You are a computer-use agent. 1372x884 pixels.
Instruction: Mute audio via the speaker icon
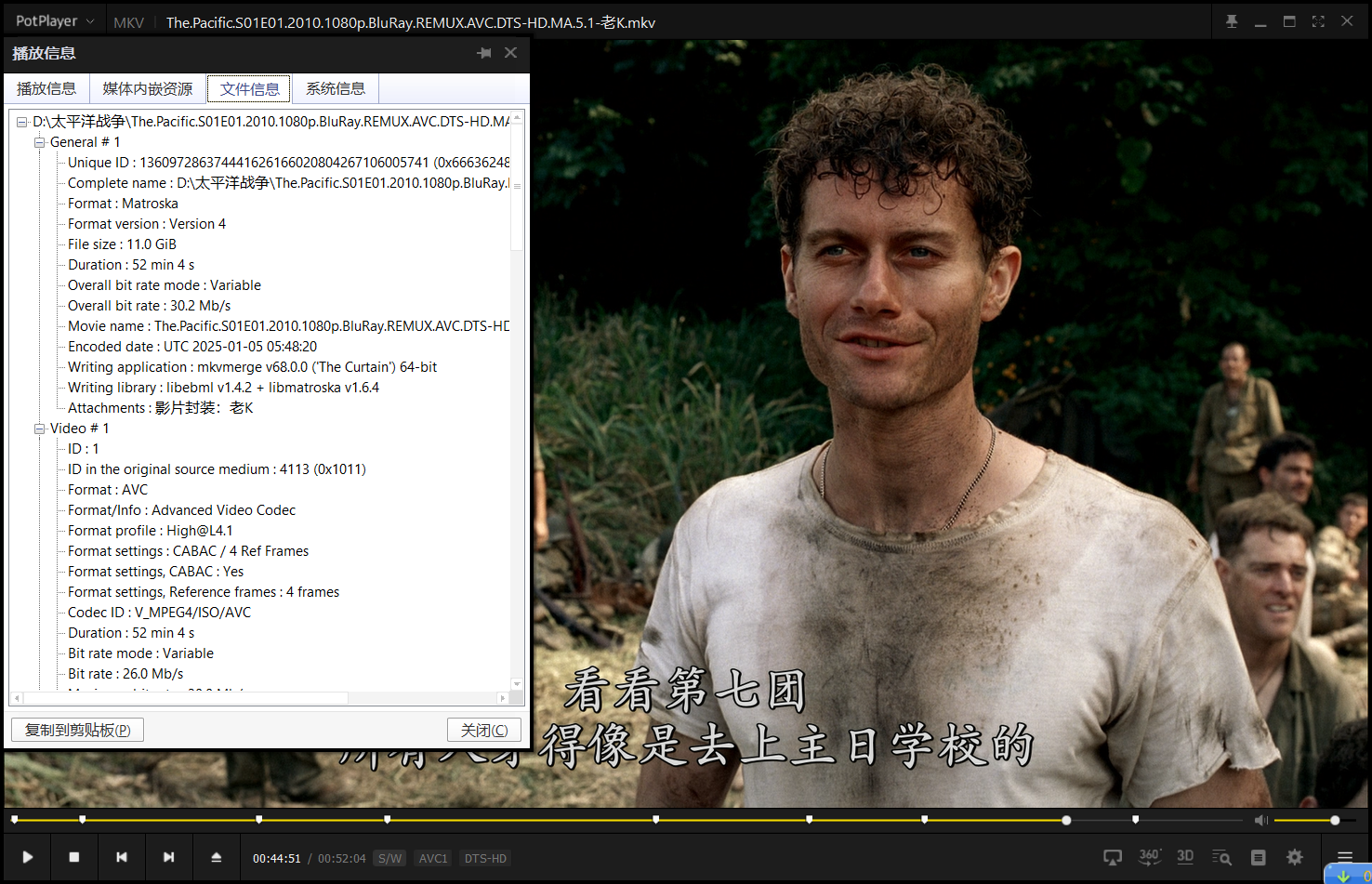click(1260, 820)
